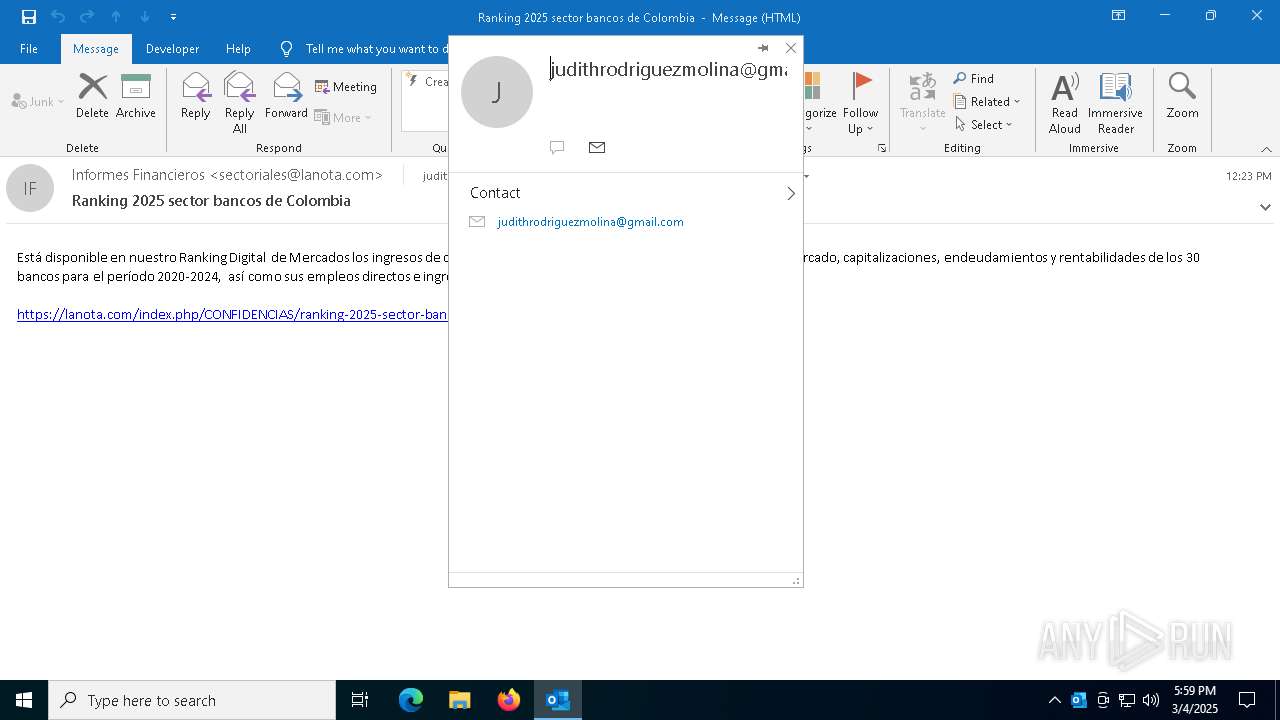Forward the message
Image resolution: width=1280 pixels, height=720 pixels.
286,96
